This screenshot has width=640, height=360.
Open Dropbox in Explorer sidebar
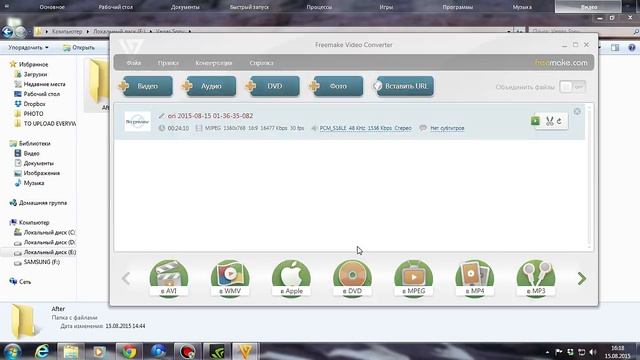click(x=30, y=104)
